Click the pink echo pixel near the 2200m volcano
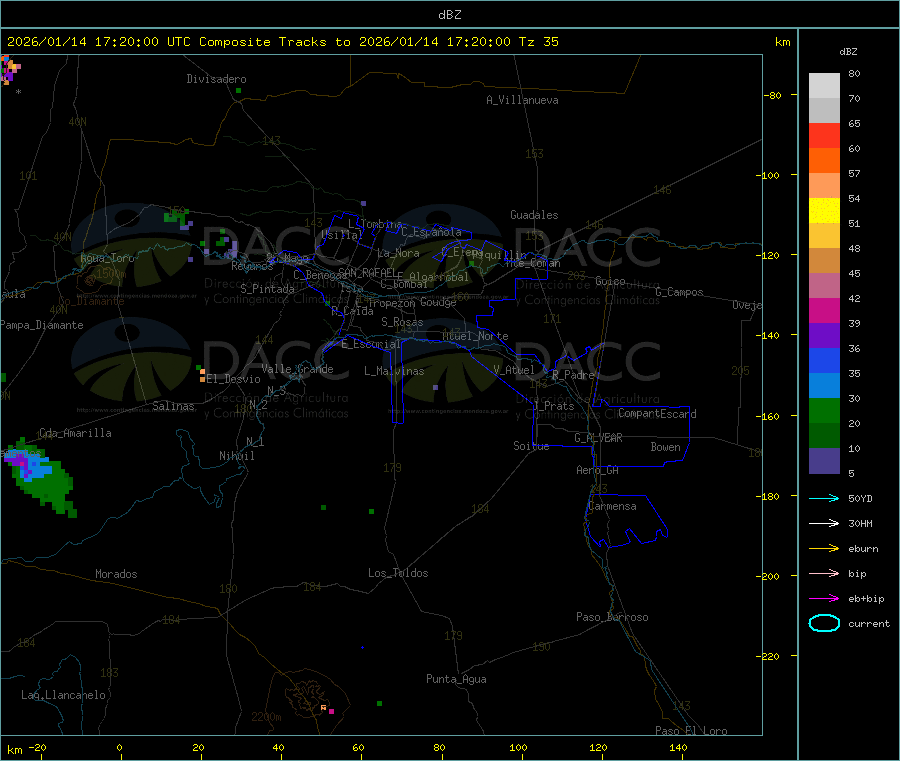The image size is (900, 761). (x=331, y=712)
